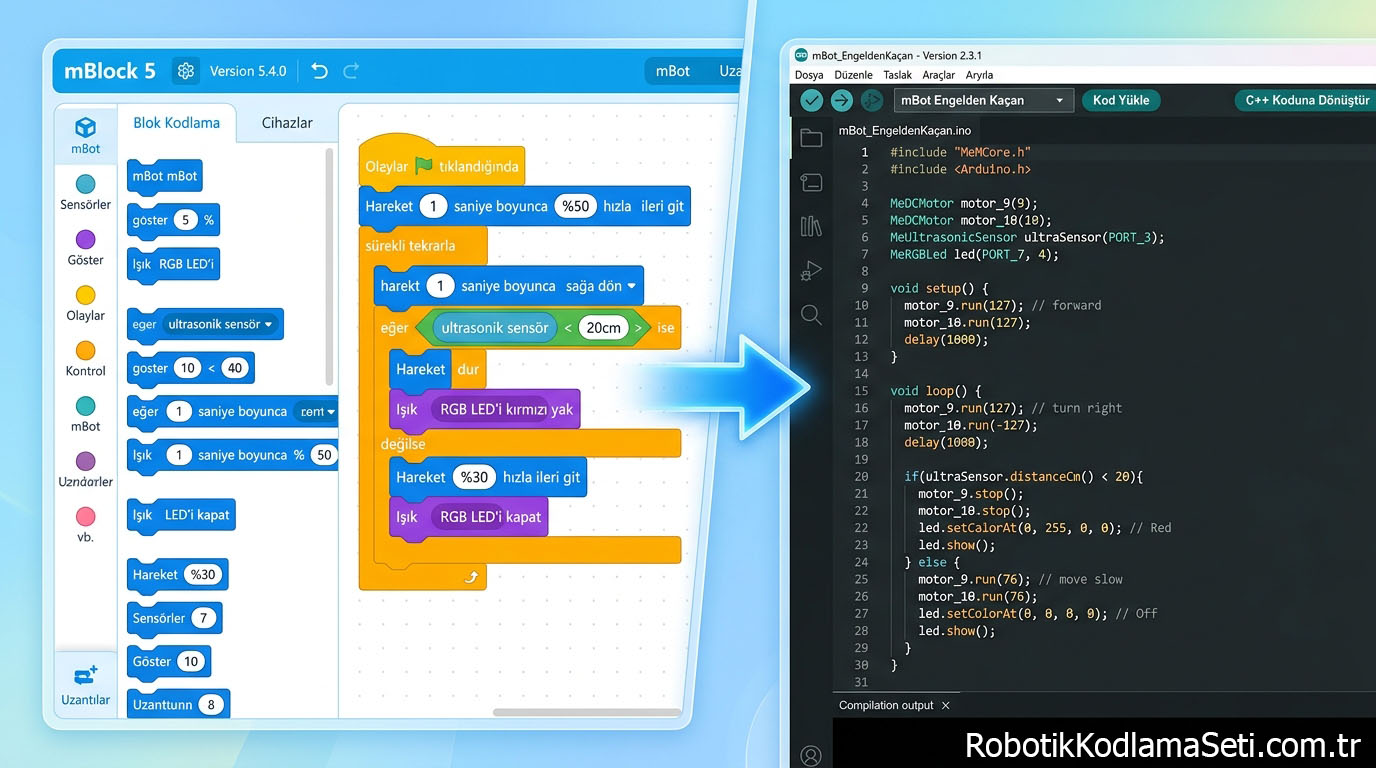Image resolution: width=1376 pixels, height=768 pixels.
Task: Click the loop arrow on the forever block
Action: point(471,576)
